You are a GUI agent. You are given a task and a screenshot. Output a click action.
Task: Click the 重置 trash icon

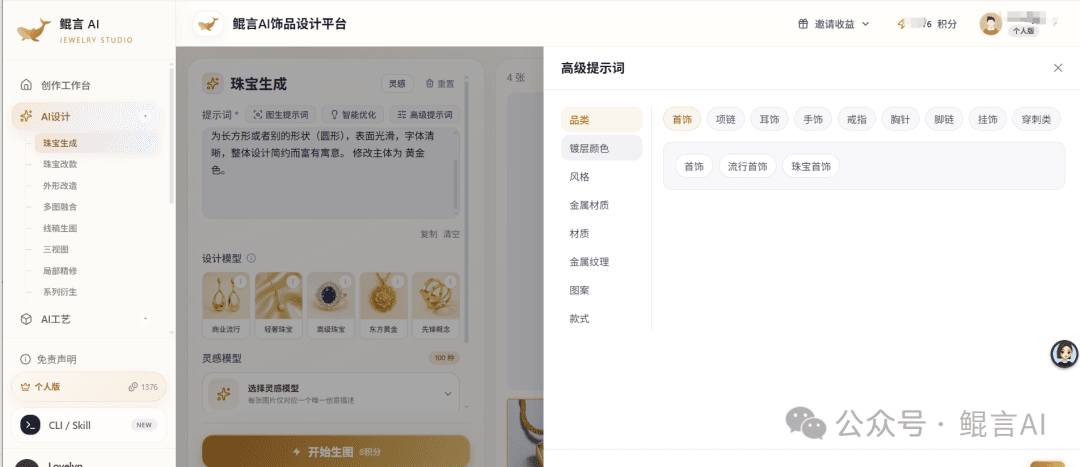pos(429,84)
